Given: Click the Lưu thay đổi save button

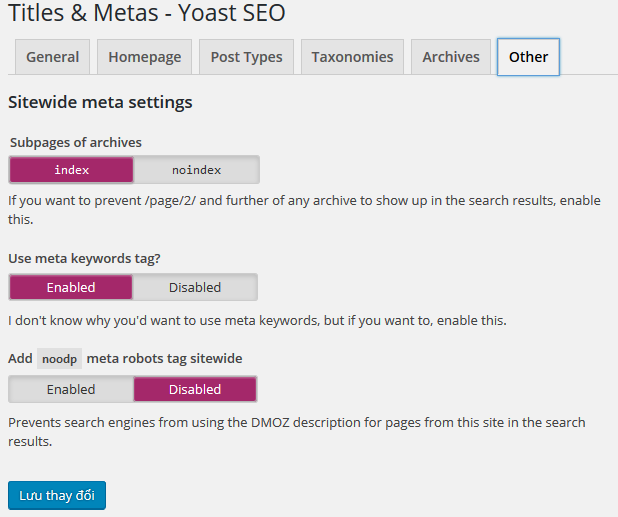Looking at the screenshot, I should pyautogui.click(x=57, y=495).
